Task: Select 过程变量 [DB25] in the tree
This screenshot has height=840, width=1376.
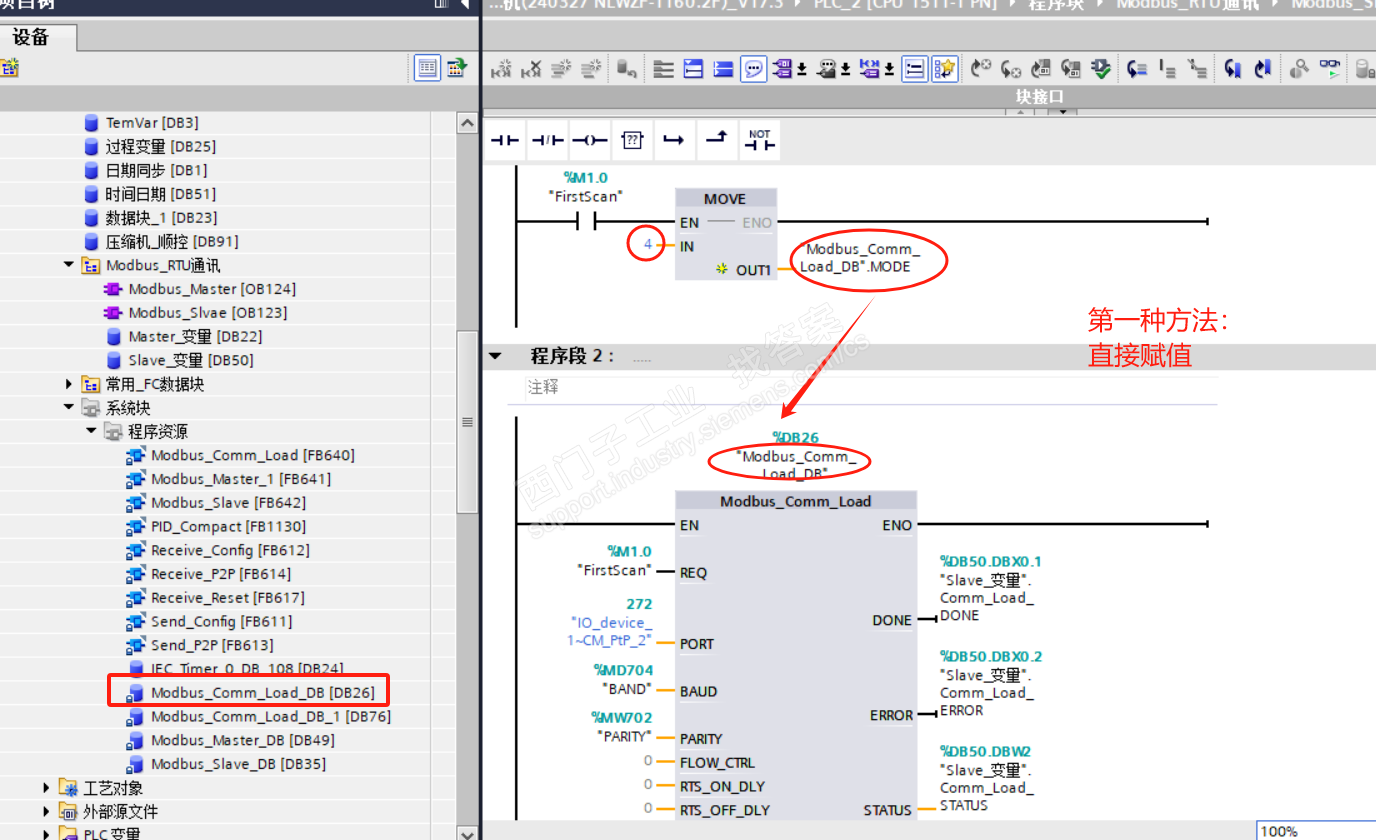Action: click(161, 146)
